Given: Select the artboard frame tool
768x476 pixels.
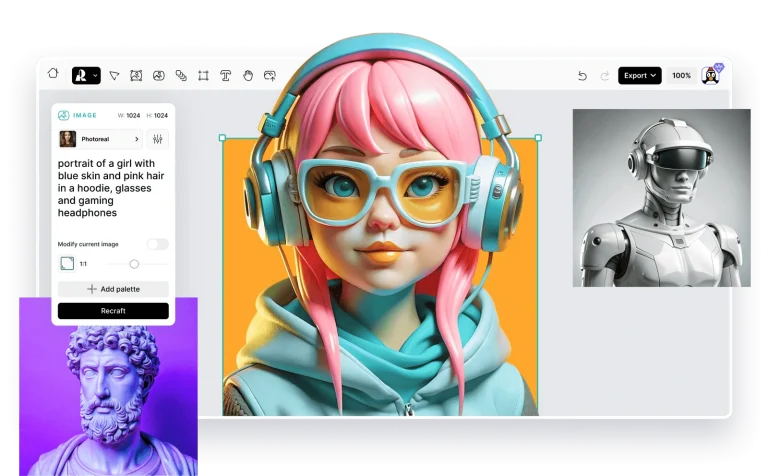Looking at the screenshot, I should pyautogui.click(x=203, y=75).
